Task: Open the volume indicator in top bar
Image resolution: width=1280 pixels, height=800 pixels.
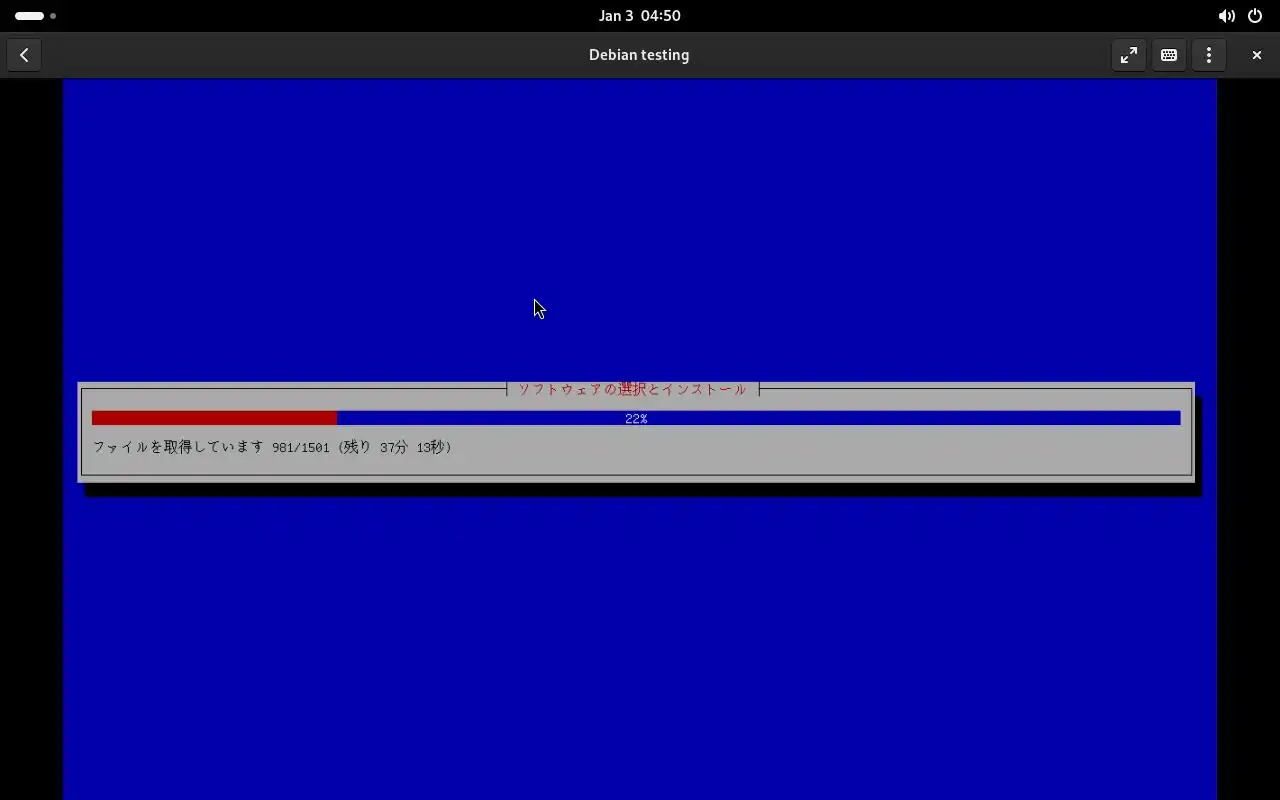Action: 1227,16
